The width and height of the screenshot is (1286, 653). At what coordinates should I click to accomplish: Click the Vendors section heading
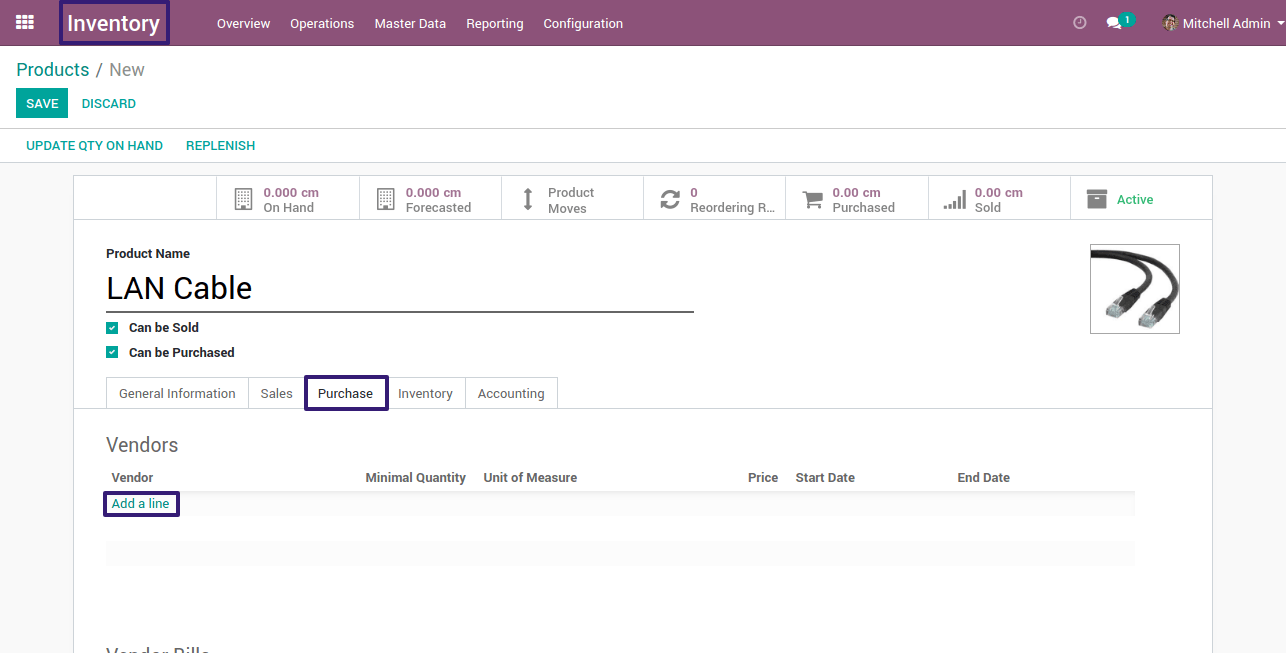point(142,445)
